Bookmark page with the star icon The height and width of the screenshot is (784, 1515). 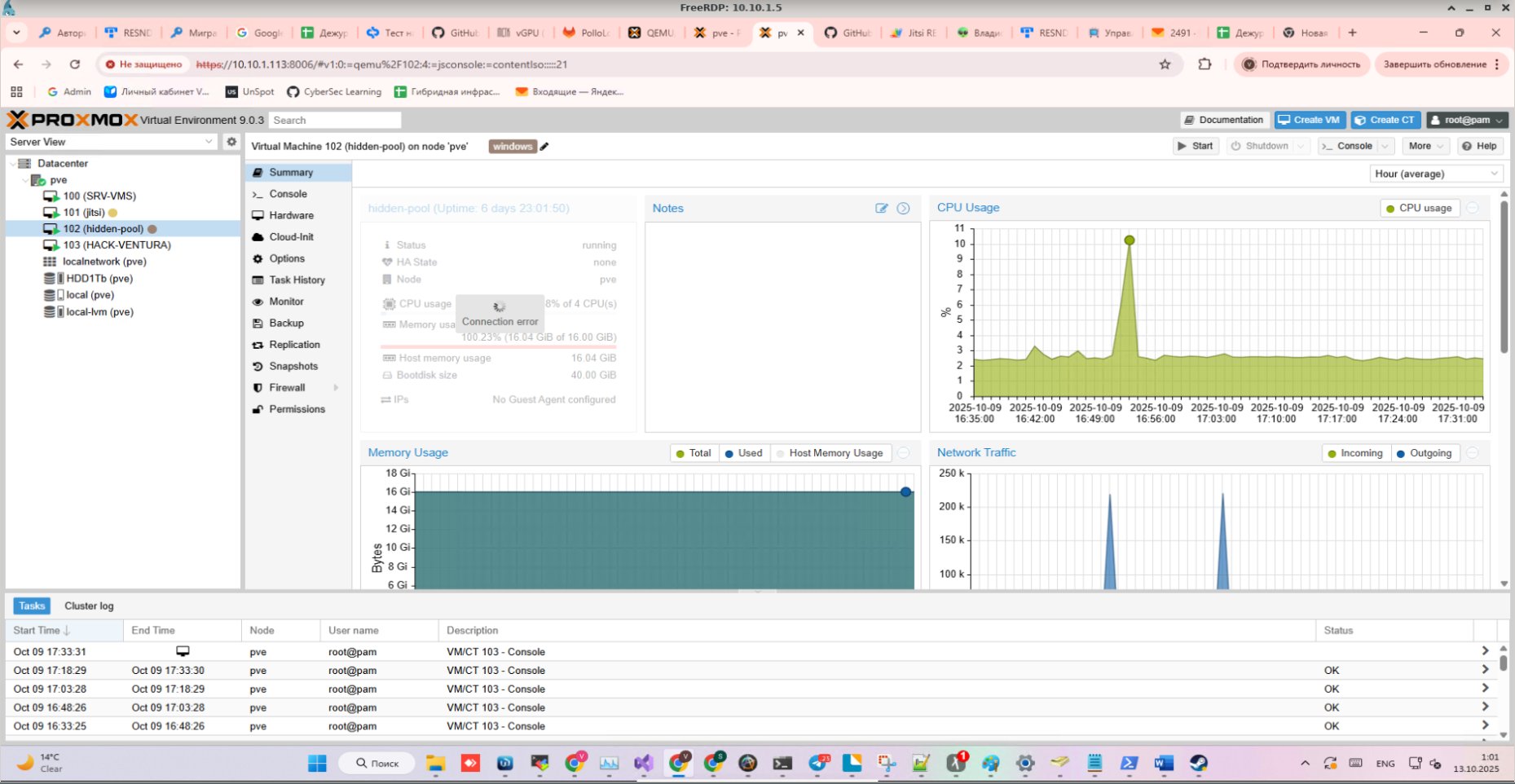(1165, 64)
